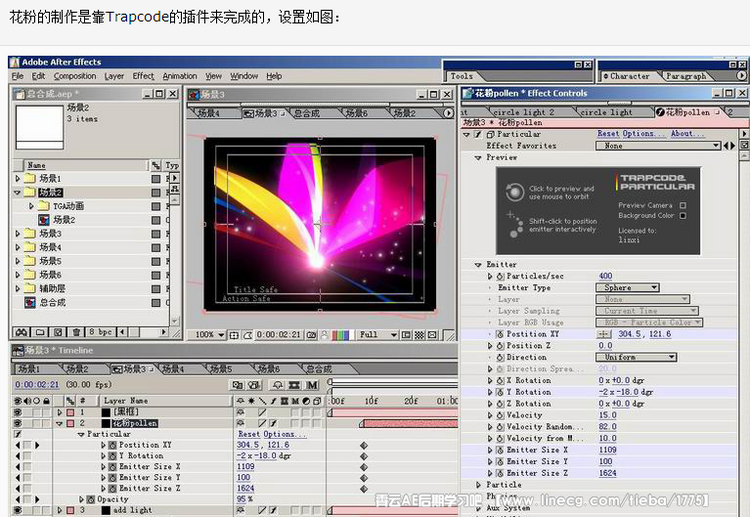This screenshot has width=750, height=517.
Task: Take snapshot with the camera icon
Action: (x=311, y=335)
